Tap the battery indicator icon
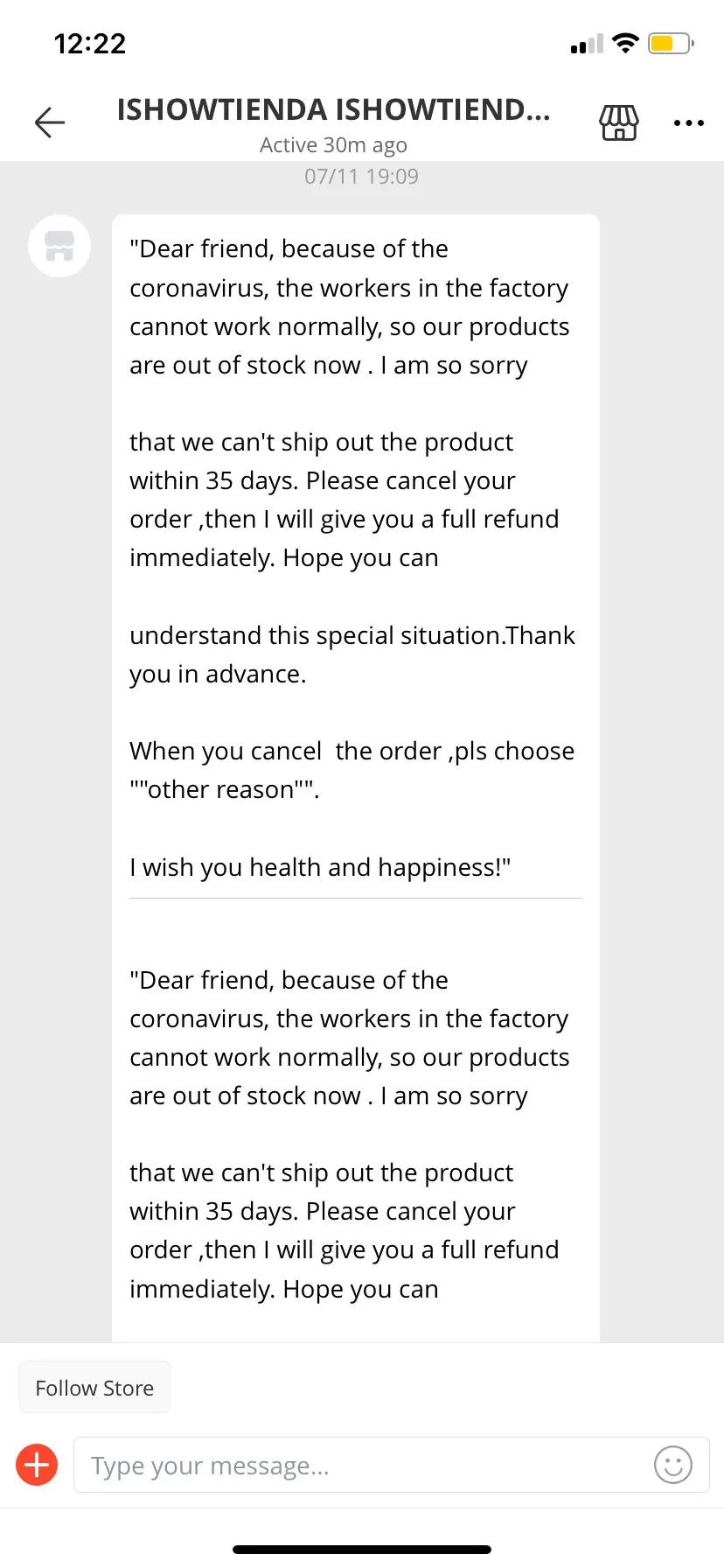This screenshot has width=724, height=1568. coord(670,43)
